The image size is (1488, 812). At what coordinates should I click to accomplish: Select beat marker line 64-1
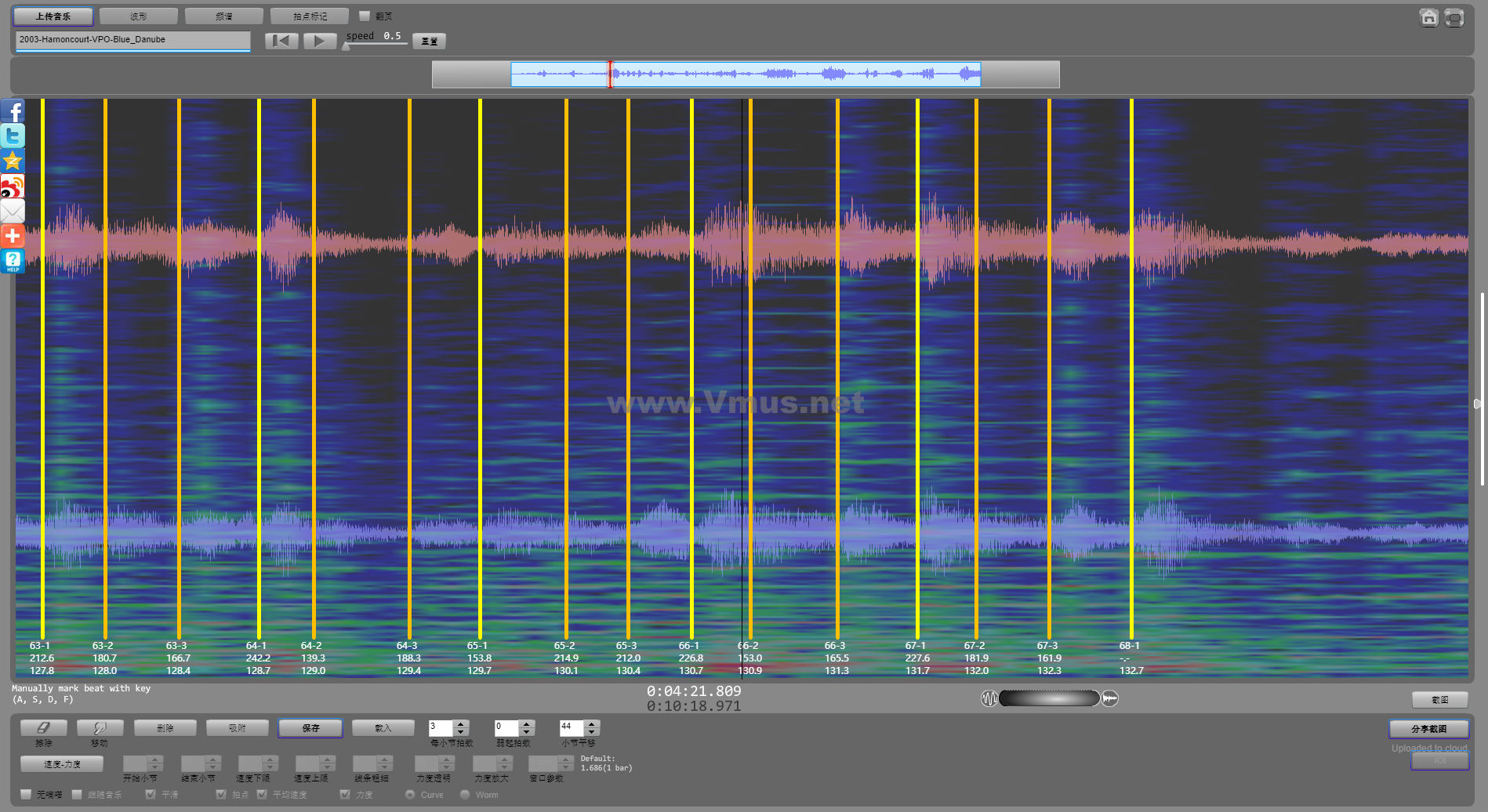259,368
